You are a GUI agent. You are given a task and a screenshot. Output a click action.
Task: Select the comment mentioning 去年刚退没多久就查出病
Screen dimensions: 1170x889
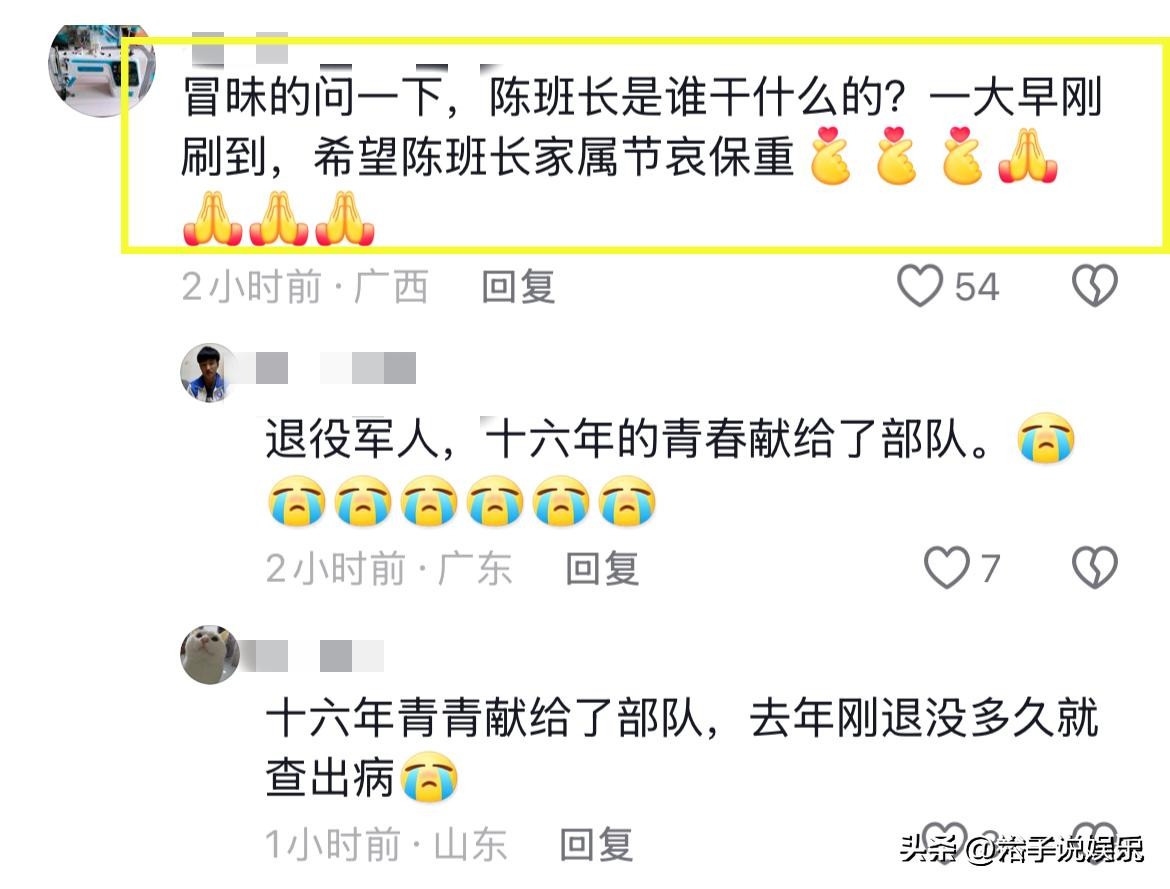click(681, 747)
